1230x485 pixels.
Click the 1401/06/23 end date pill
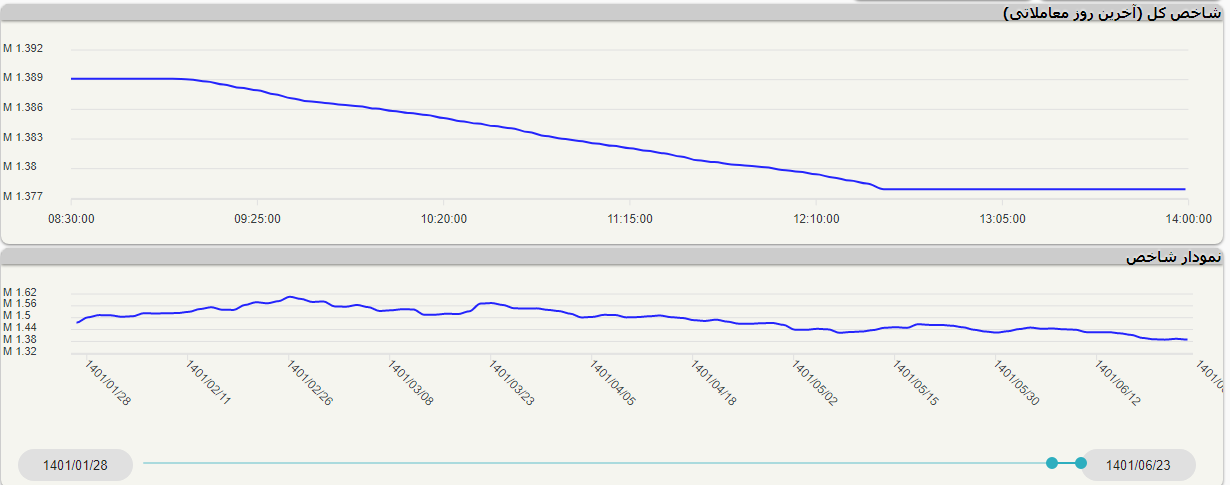point(1140,465)
